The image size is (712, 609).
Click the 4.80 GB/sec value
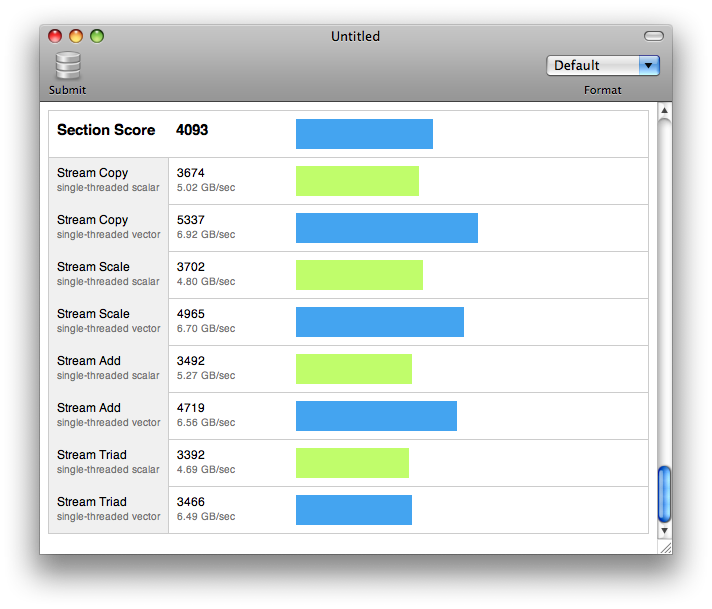(206, 282)
